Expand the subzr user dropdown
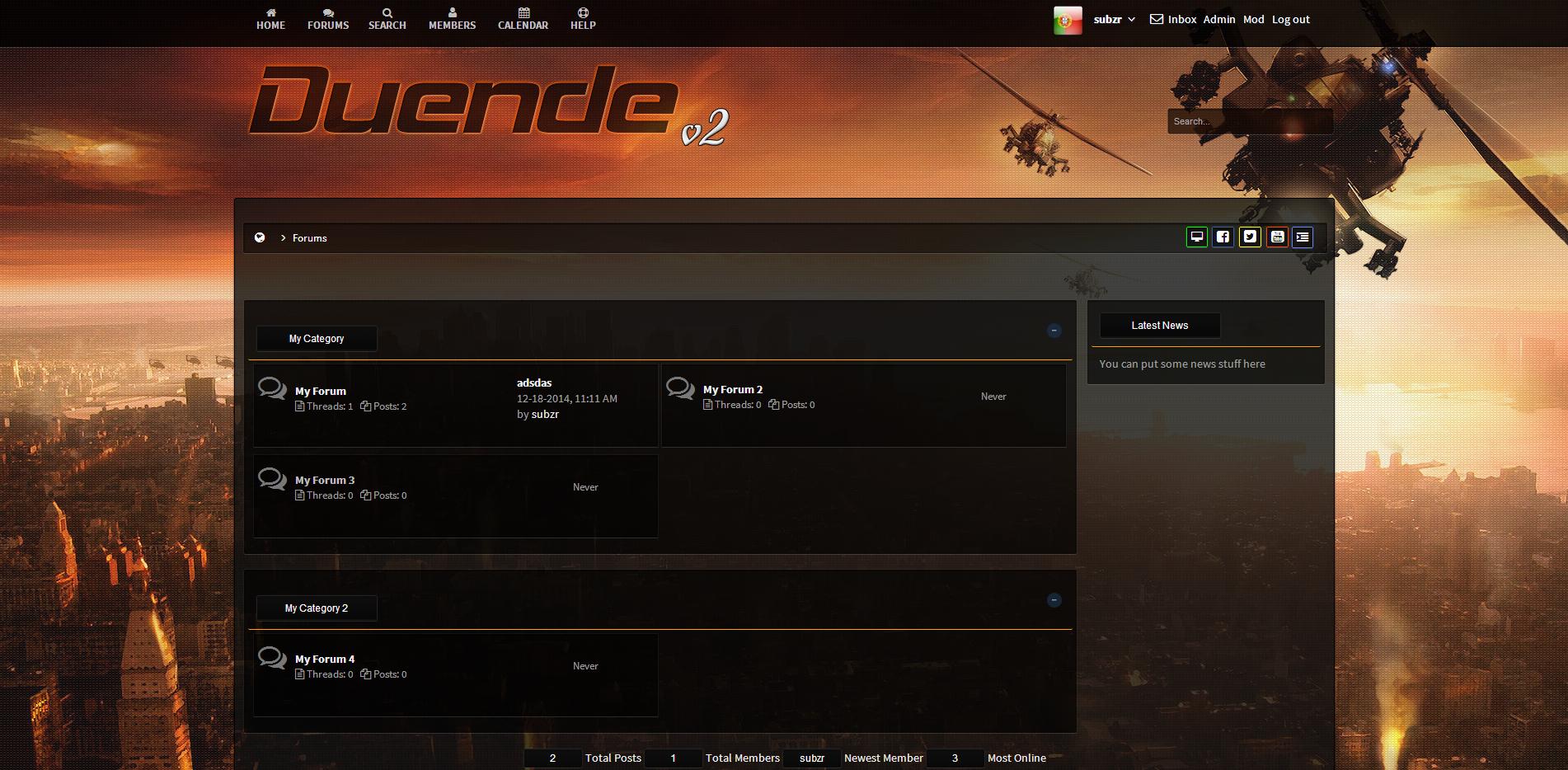The image size is (1568, 770). click(x=1114, y=19)
